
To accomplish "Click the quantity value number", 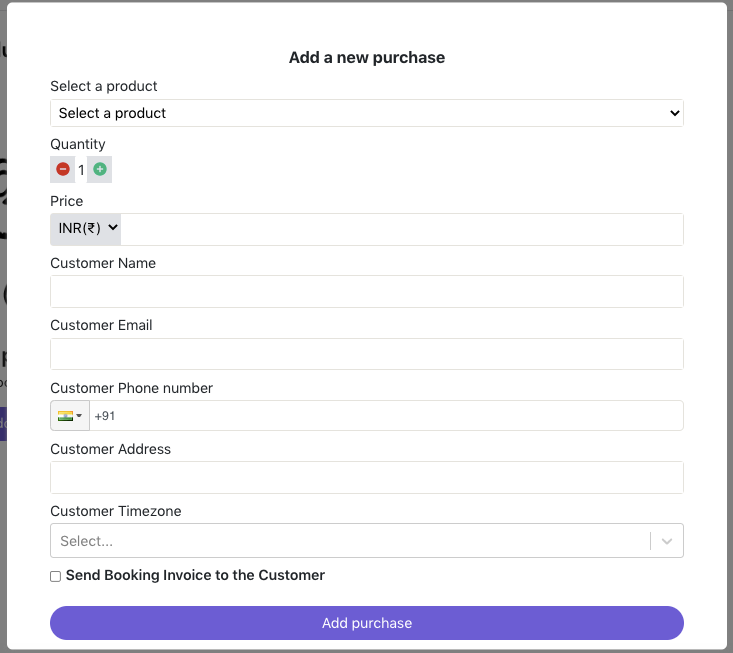I will click(81, 170).
